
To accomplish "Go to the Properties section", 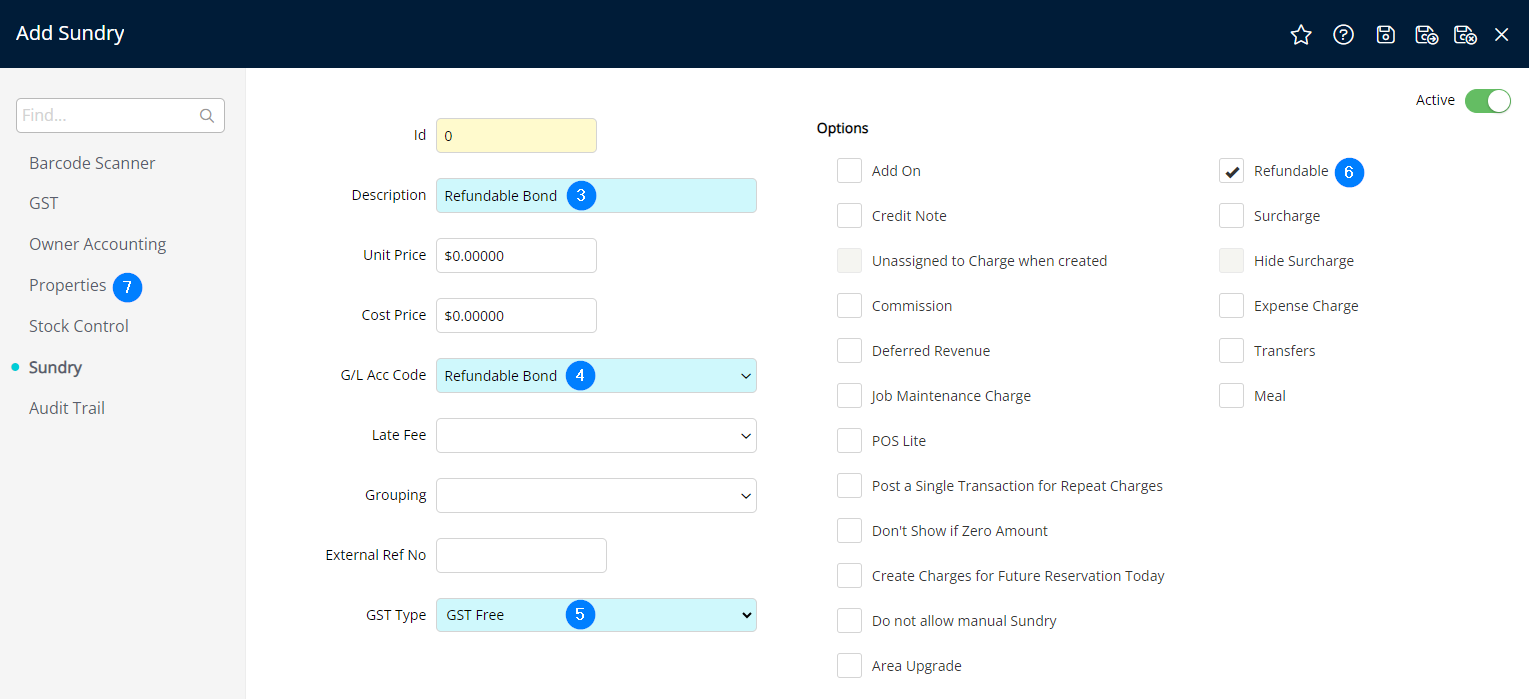I will pyautogui.click(x=67, y=286).
